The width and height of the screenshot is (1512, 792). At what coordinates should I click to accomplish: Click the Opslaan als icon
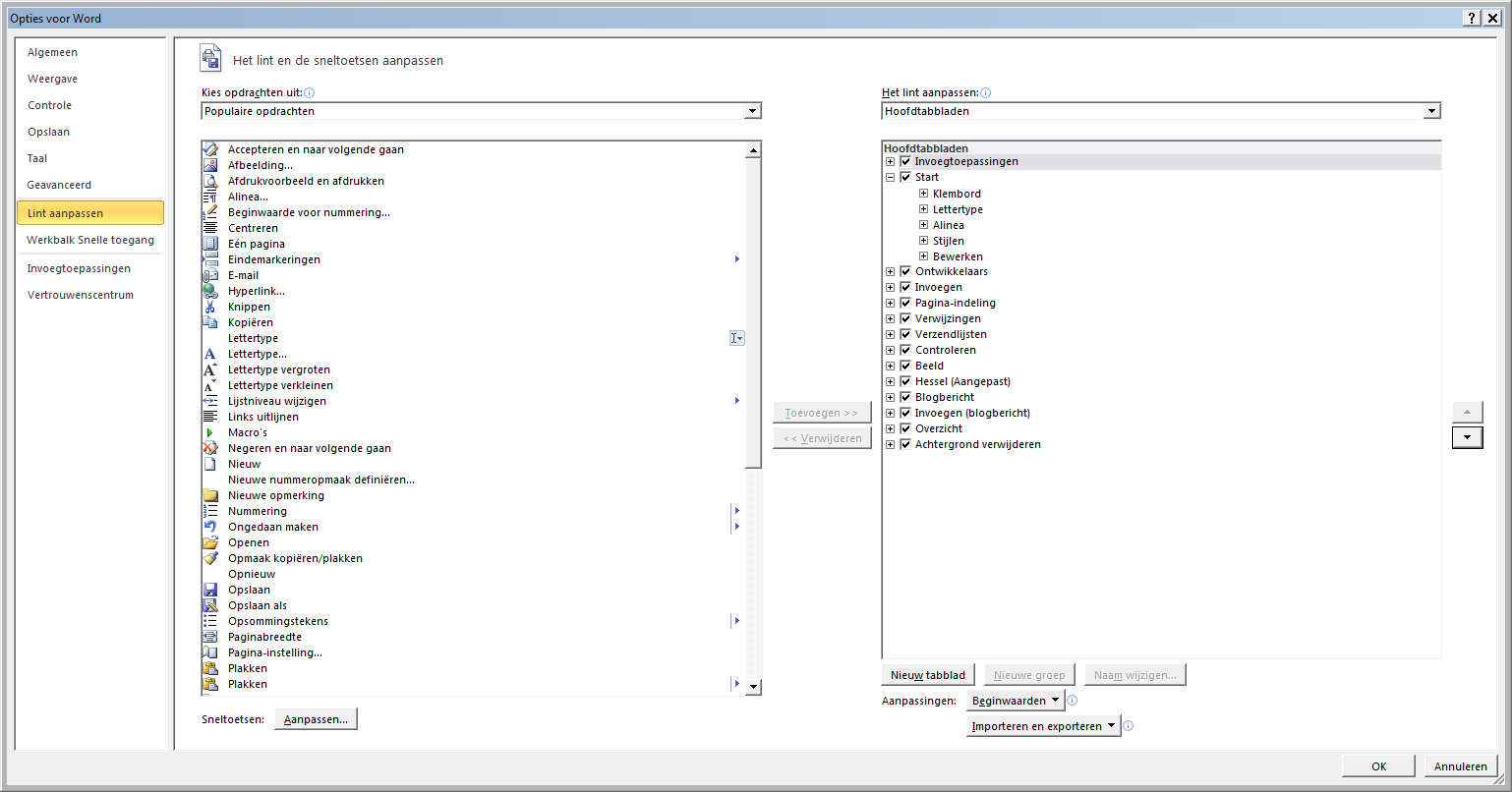(x=209, y=605)
